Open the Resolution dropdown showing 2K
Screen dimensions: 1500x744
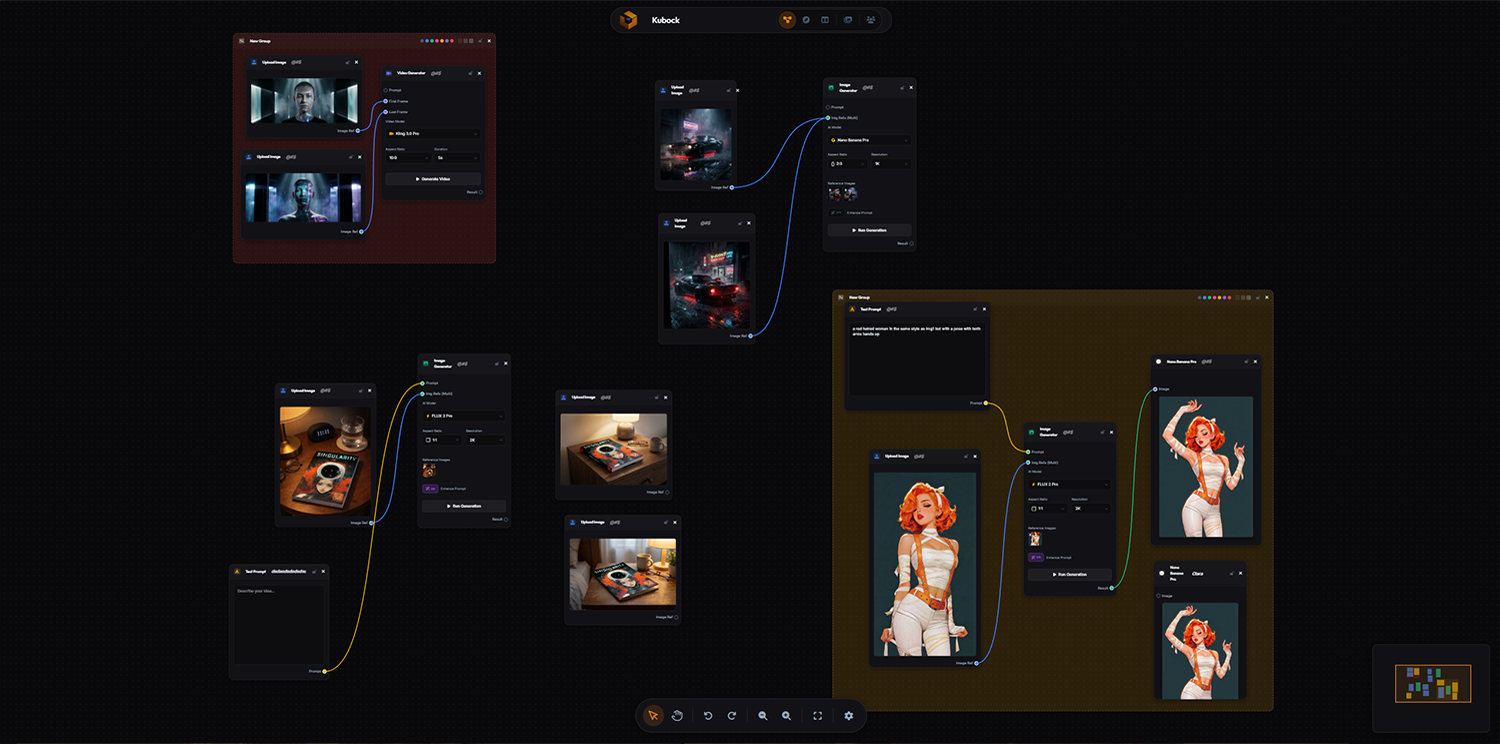pos(484,440)
